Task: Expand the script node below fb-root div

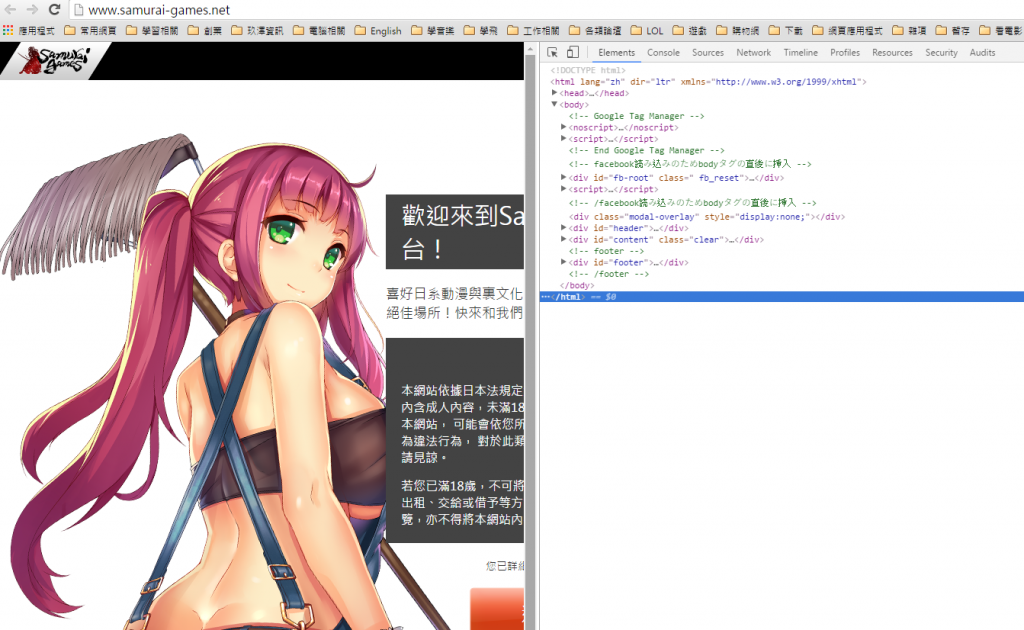Action: (564, 189)
